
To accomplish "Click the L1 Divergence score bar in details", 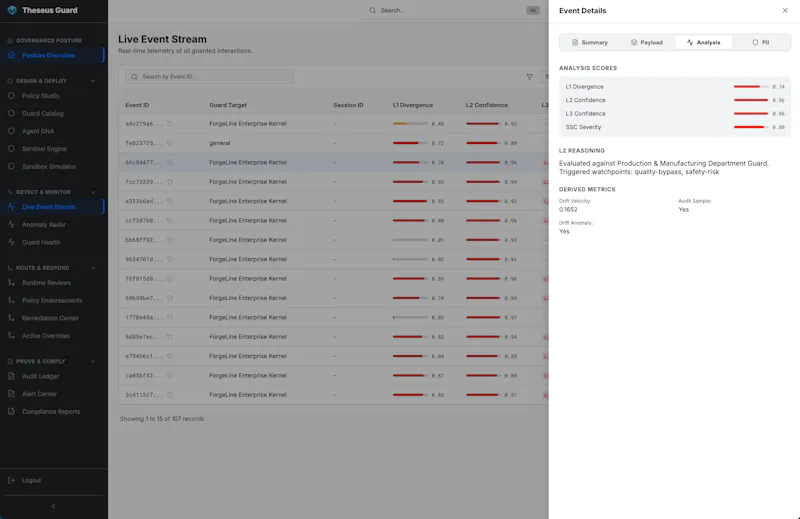I will (751, 87).
